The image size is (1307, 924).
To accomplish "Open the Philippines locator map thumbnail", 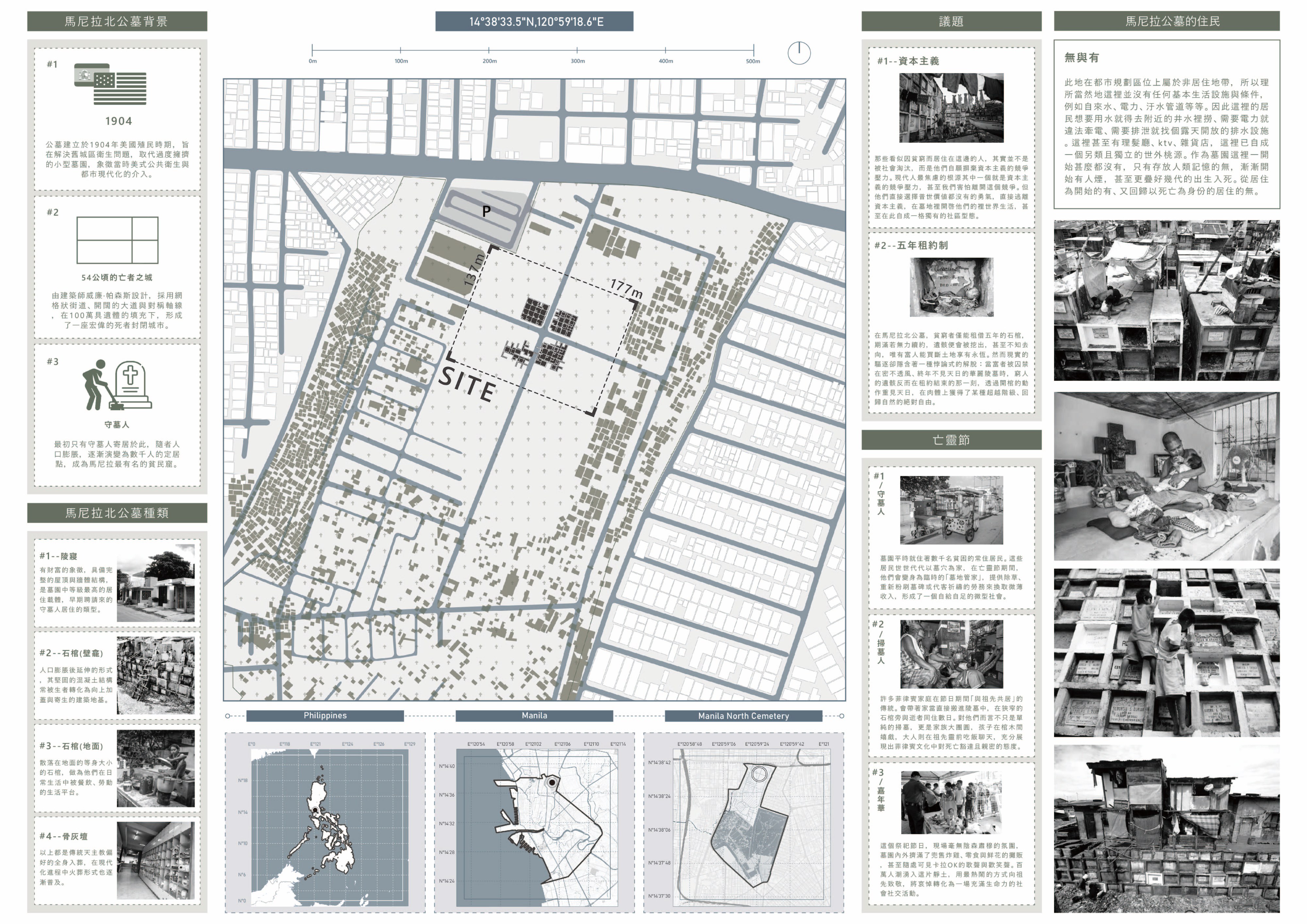I will coord(330,828).
